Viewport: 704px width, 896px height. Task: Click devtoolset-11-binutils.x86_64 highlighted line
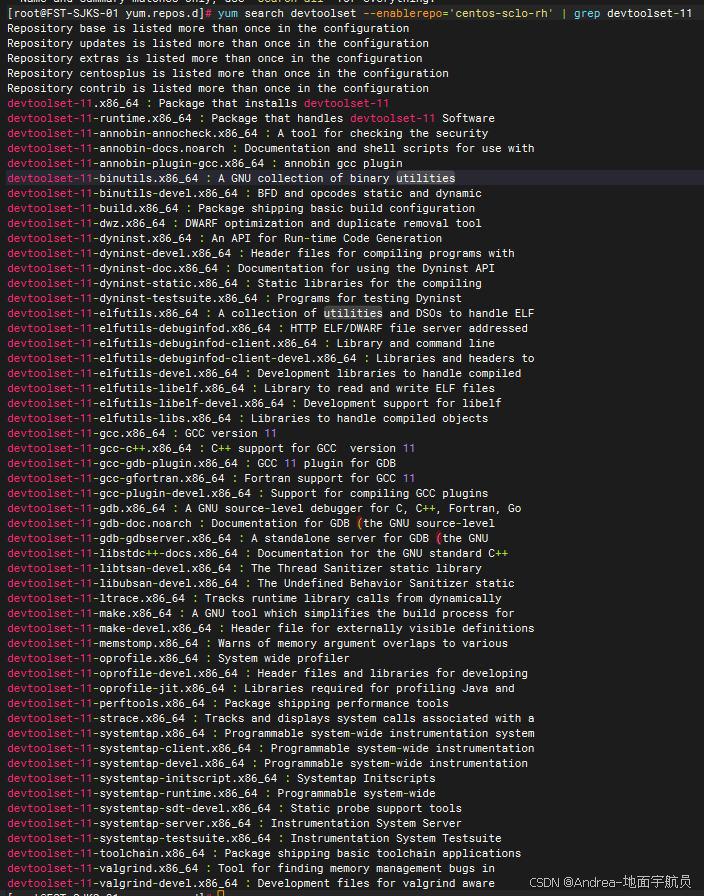click(x=231, y=178)
